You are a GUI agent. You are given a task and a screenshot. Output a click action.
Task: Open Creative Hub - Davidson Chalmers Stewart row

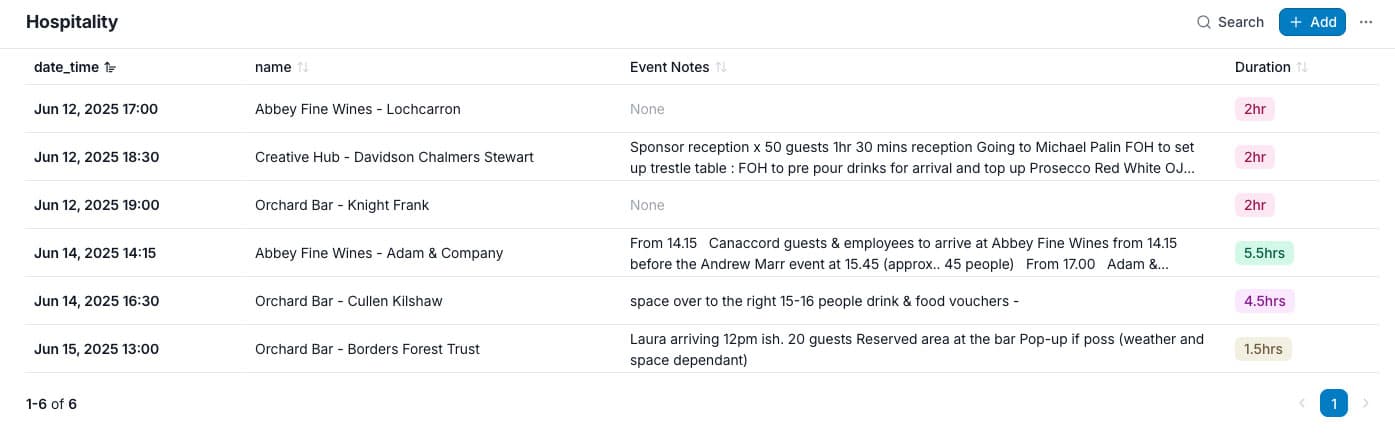(x=697, y=157)
